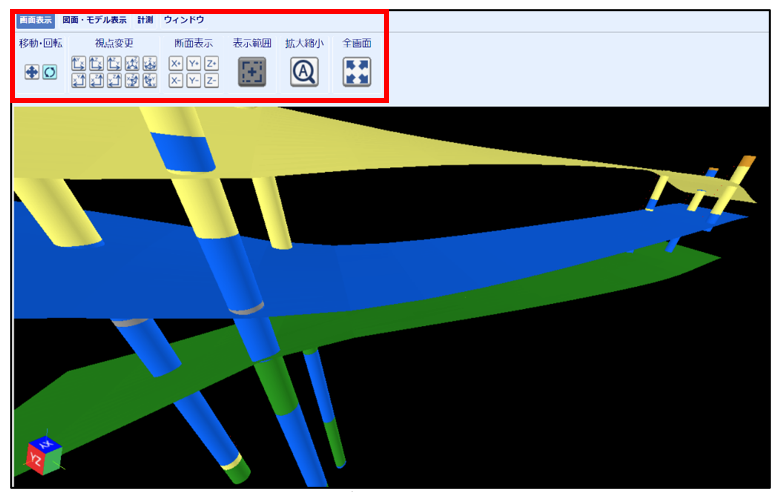Select first viewpoint icon in bottom row

(x=80, y=80)
